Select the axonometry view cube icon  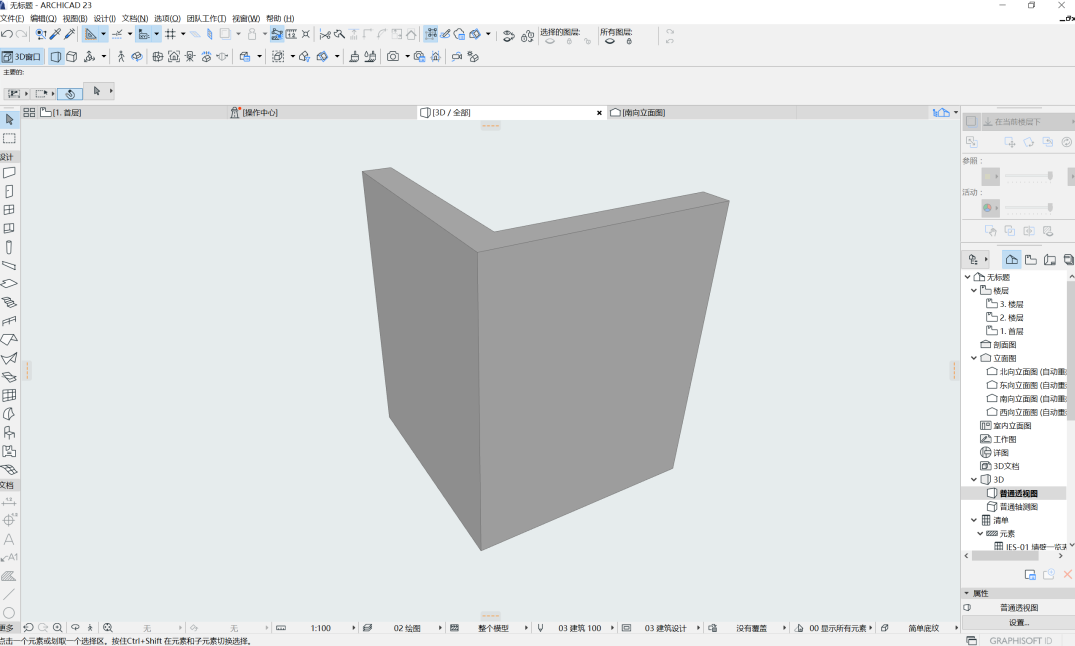pos(71,56)
